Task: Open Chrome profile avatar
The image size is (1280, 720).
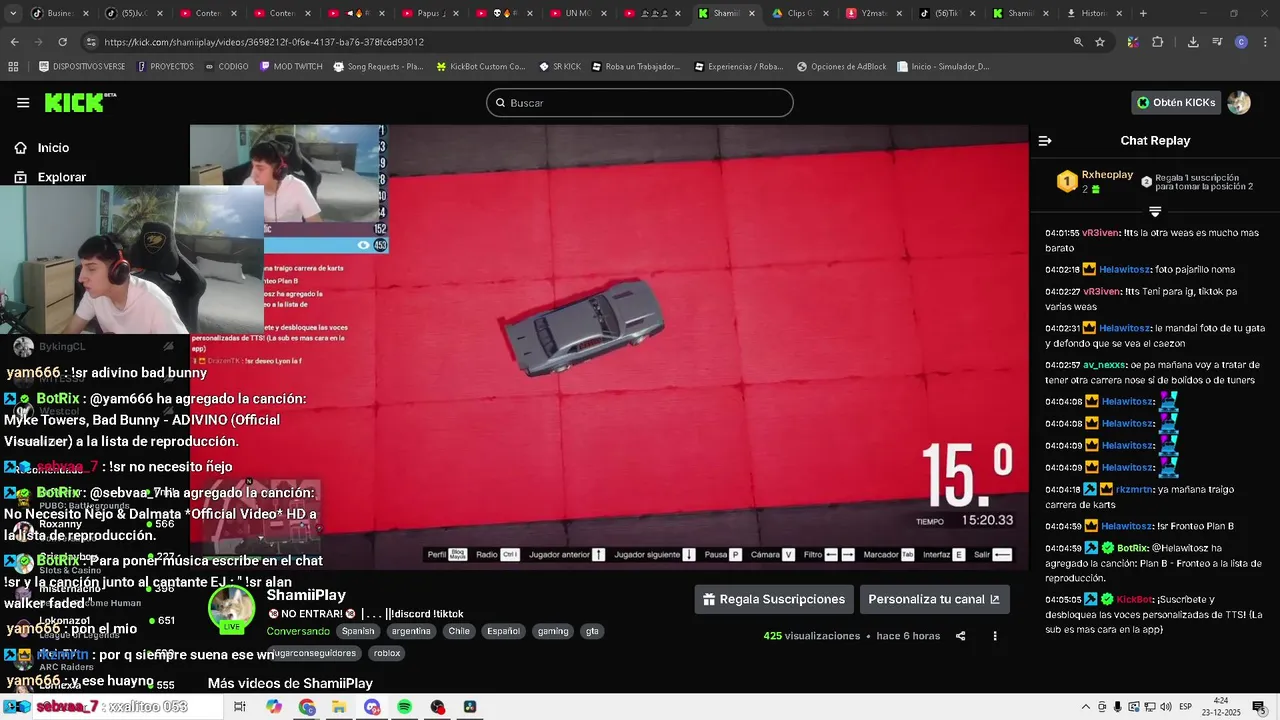Action: tap(1241, 42)
